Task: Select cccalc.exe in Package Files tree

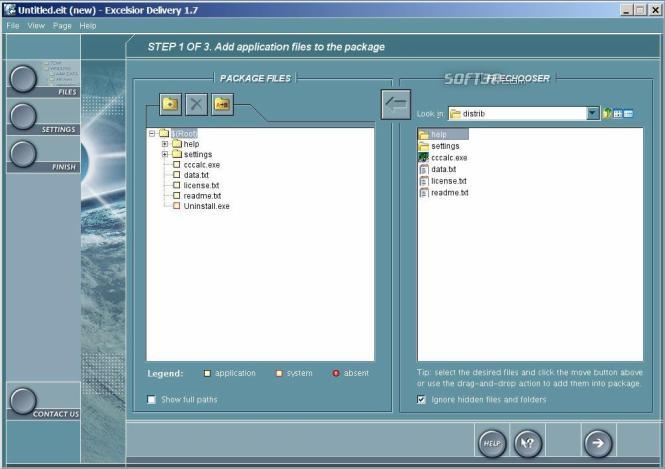Action: [201, 165]
